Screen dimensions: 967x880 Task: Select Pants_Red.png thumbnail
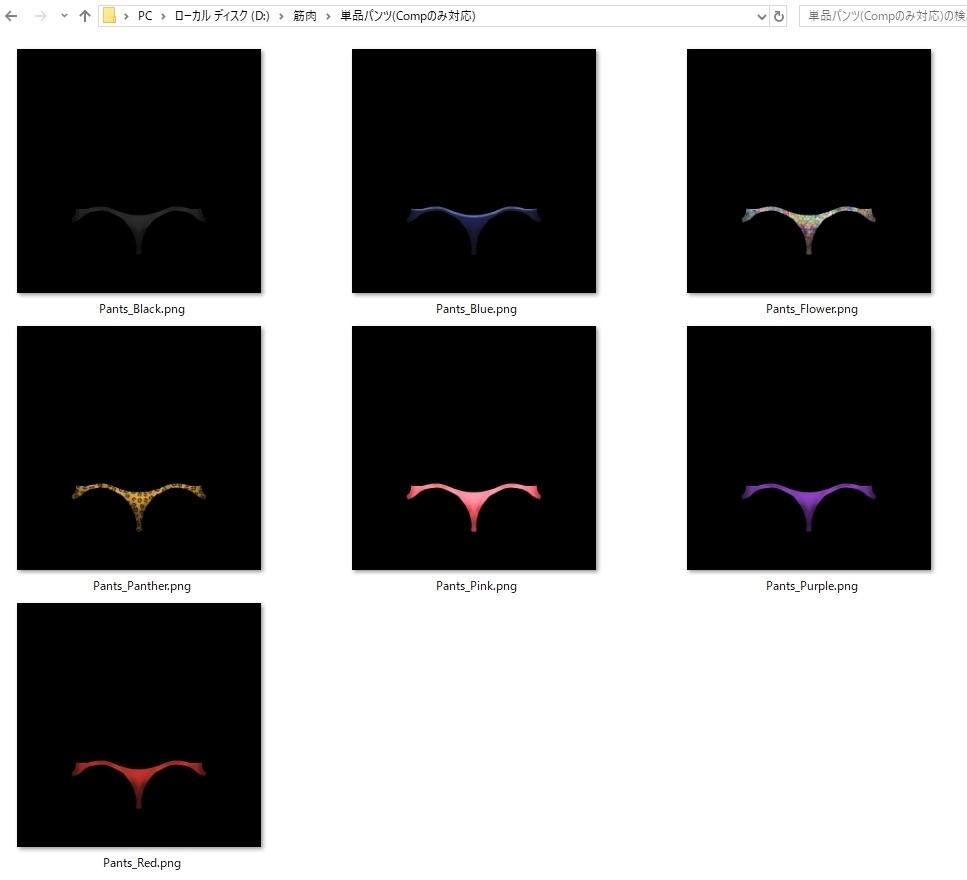139,725
